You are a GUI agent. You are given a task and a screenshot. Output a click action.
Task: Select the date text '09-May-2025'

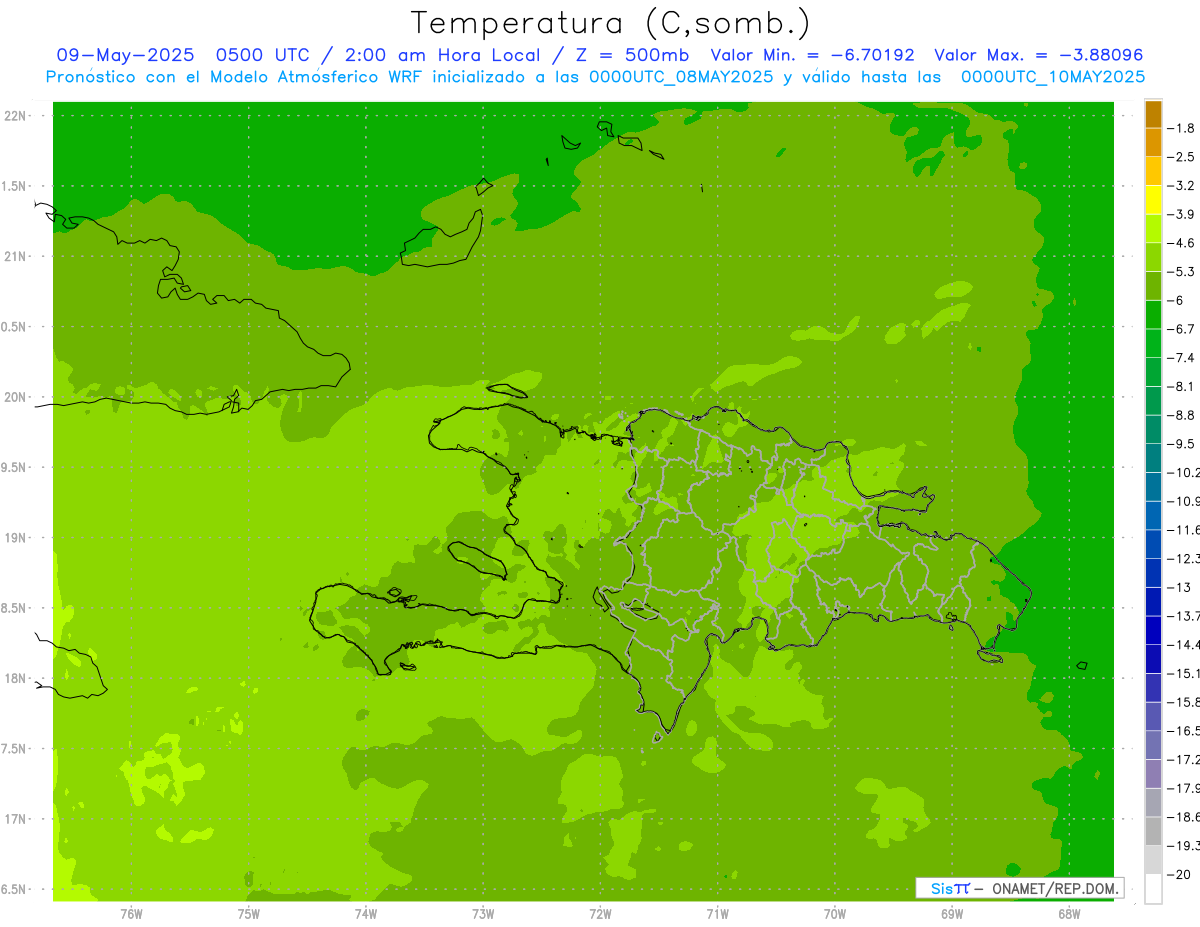click(x=125, y=55)
